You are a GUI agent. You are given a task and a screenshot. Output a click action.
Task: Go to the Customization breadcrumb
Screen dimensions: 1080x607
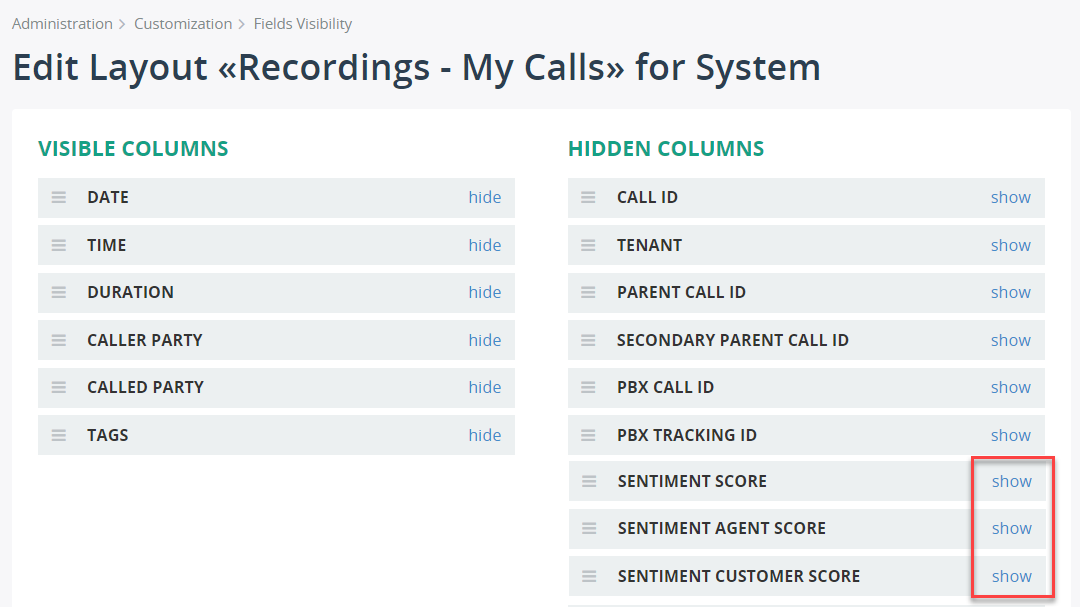point(183,23)
